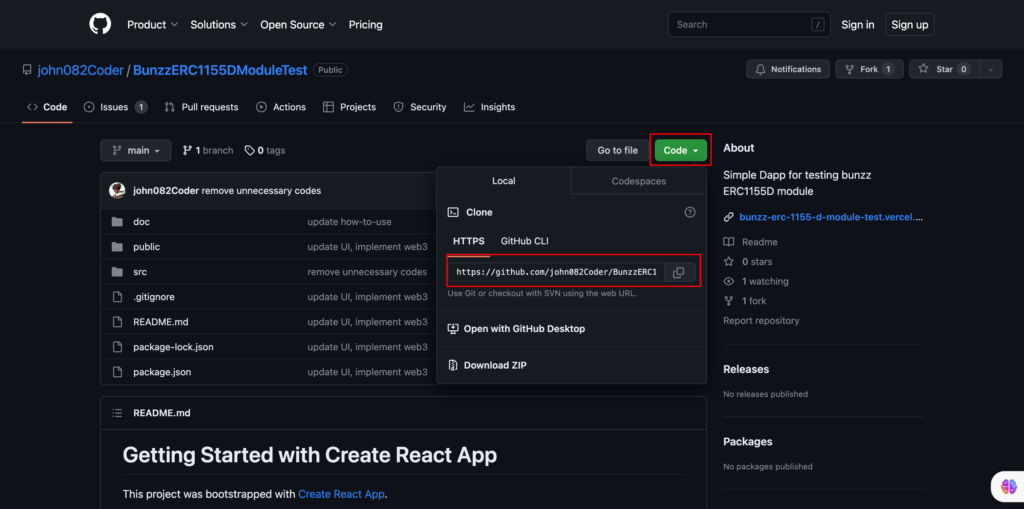Click the Packages heading link
Screen dimensions: 1024x509
(x=748, y=442)
